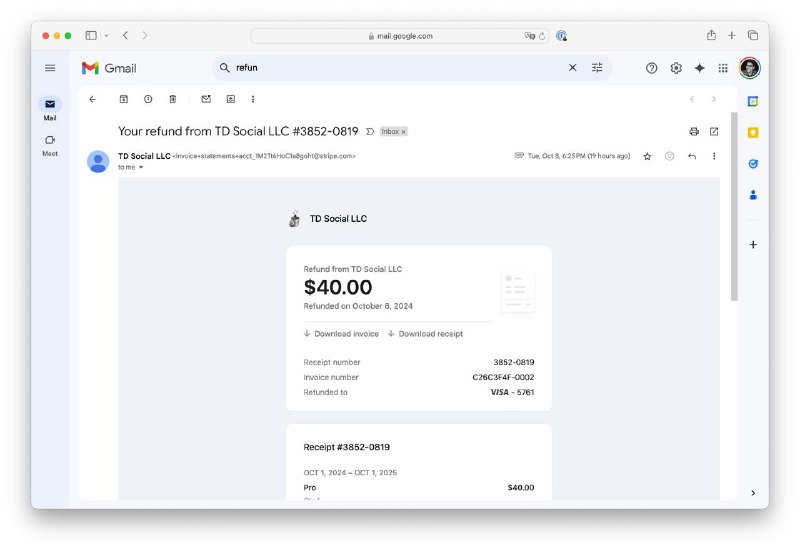The image size is (800, 550).
Task: Expand recipient details next to 'to me'
Action: tap(141, 167)
